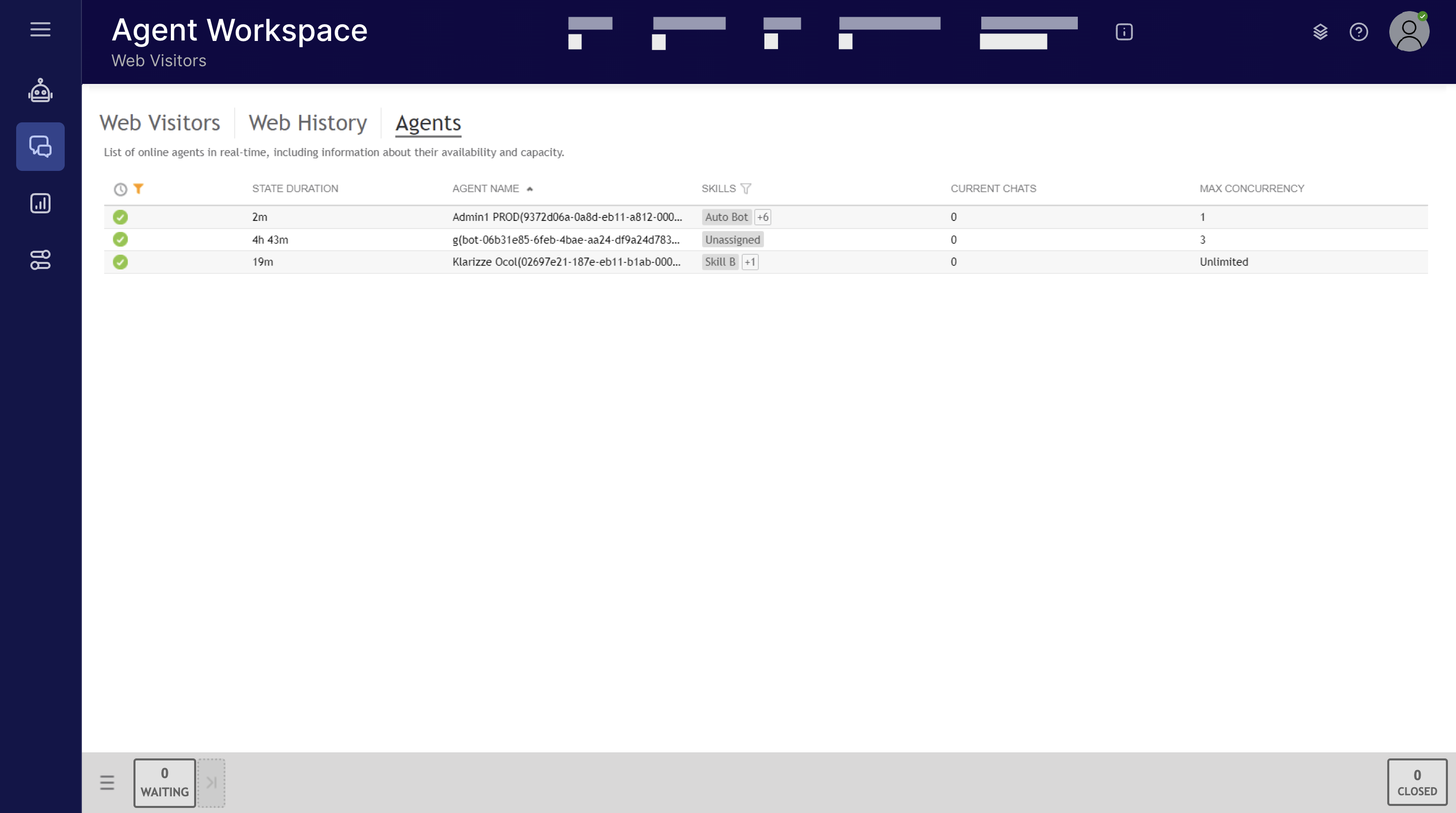1456x813 pixels.
Task: Click available status icon for Klarizze Ocol
Action: (x=120, y=262)
